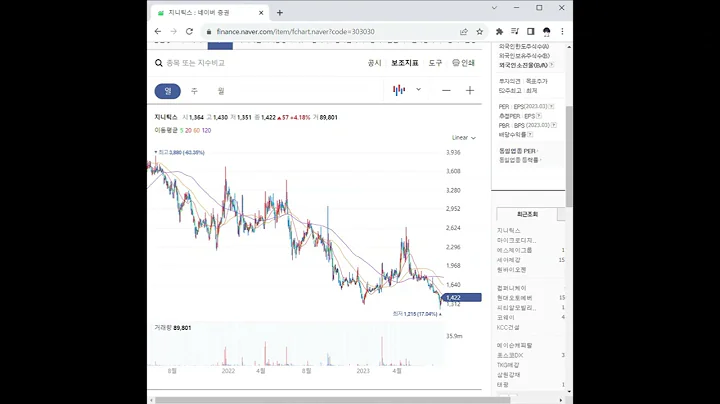
Task: Open 태광 in the recent list
Action: 503,384
